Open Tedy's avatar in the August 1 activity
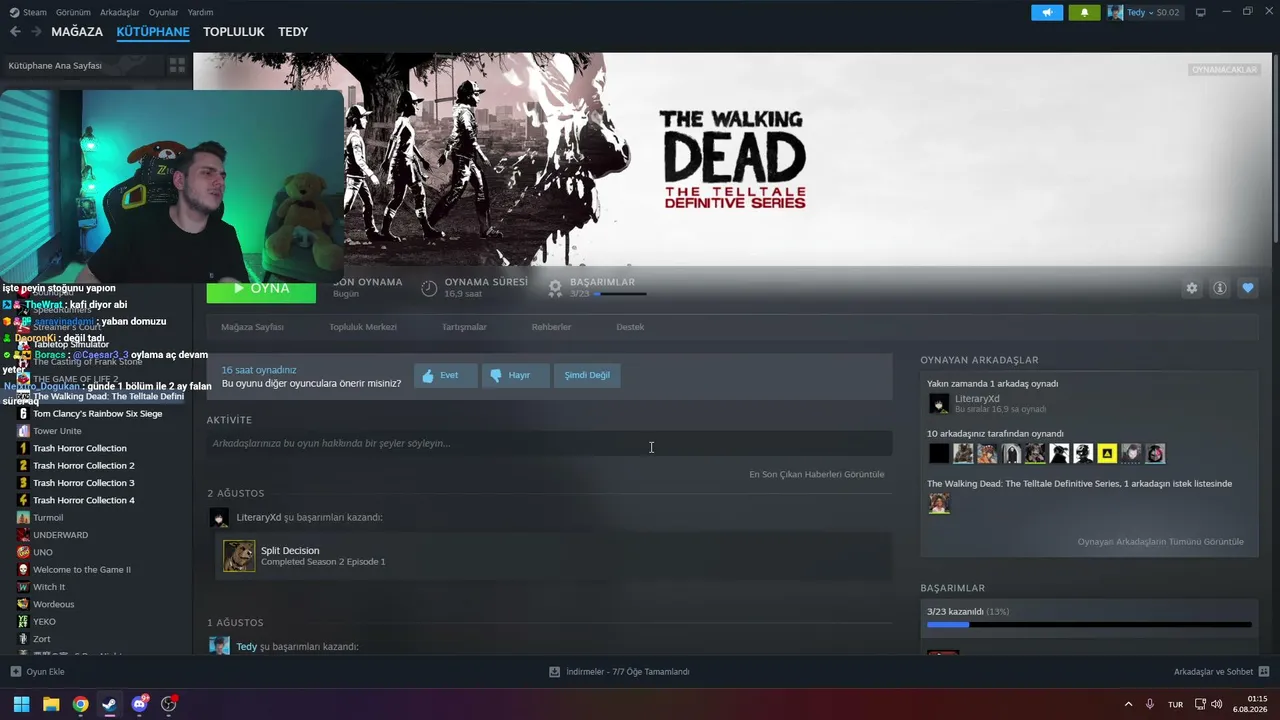The width and height of the screenshot is (1280, 720). 219,646
